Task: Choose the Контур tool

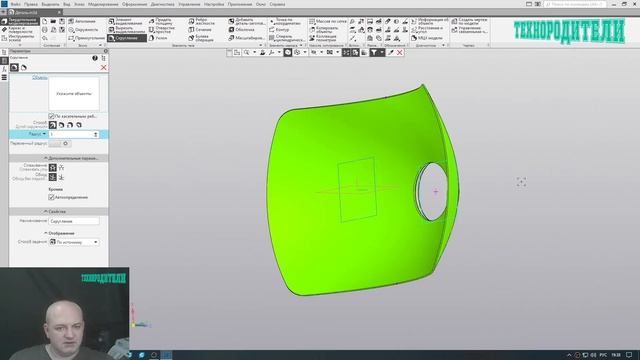Action: click(279, 30)
